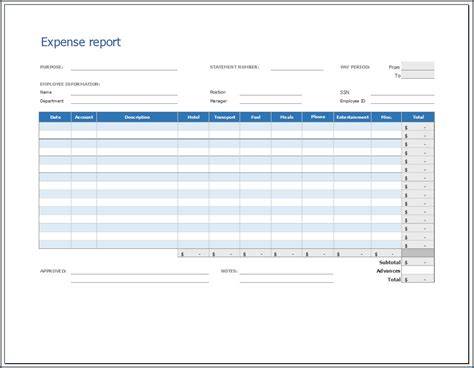Click the Pay Period From cell
This screenshot has height=368, width=474.
pyautogui.click(x=418, y=66)
